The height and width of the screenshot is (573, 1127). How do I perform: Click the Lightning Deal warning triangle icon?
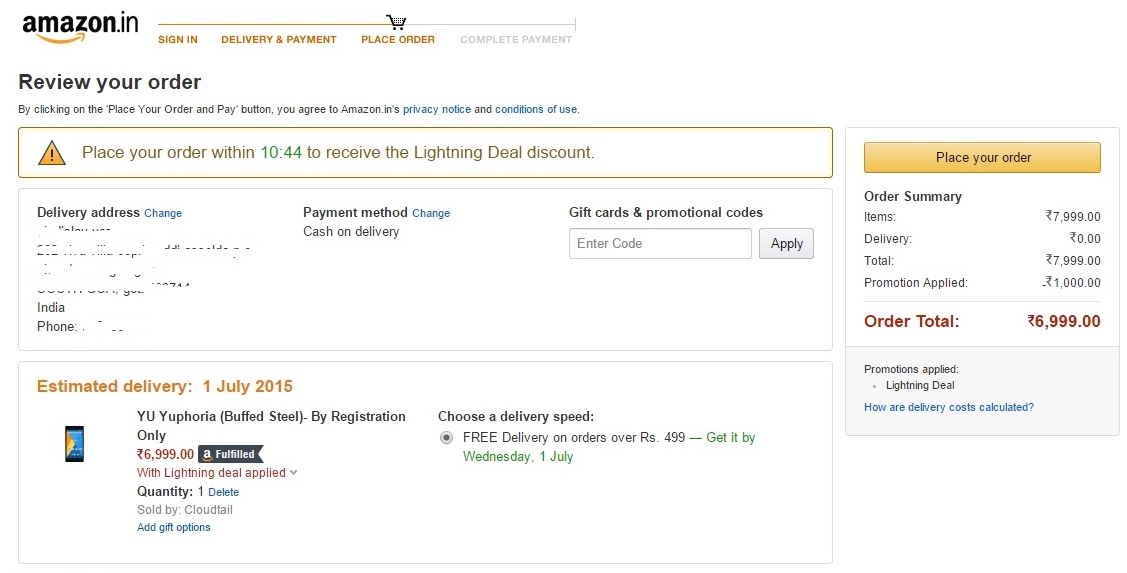pos(52,153)
